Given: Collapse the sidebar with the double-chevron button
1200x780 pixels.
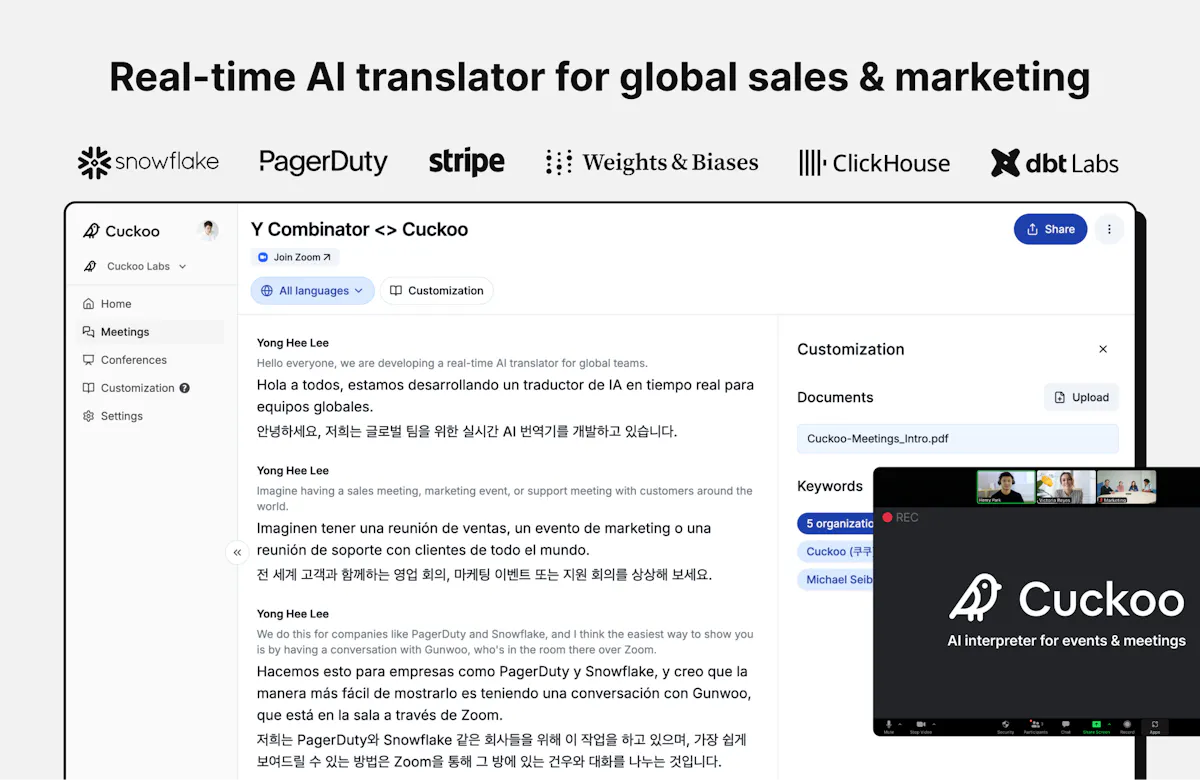Looking at the screenshot, I should 237,552.
